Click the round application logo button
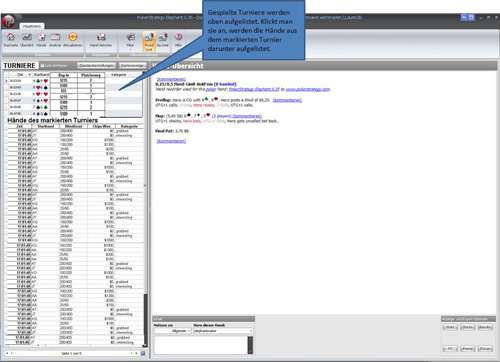The image size is (500, 362). (x=9, y=21)
